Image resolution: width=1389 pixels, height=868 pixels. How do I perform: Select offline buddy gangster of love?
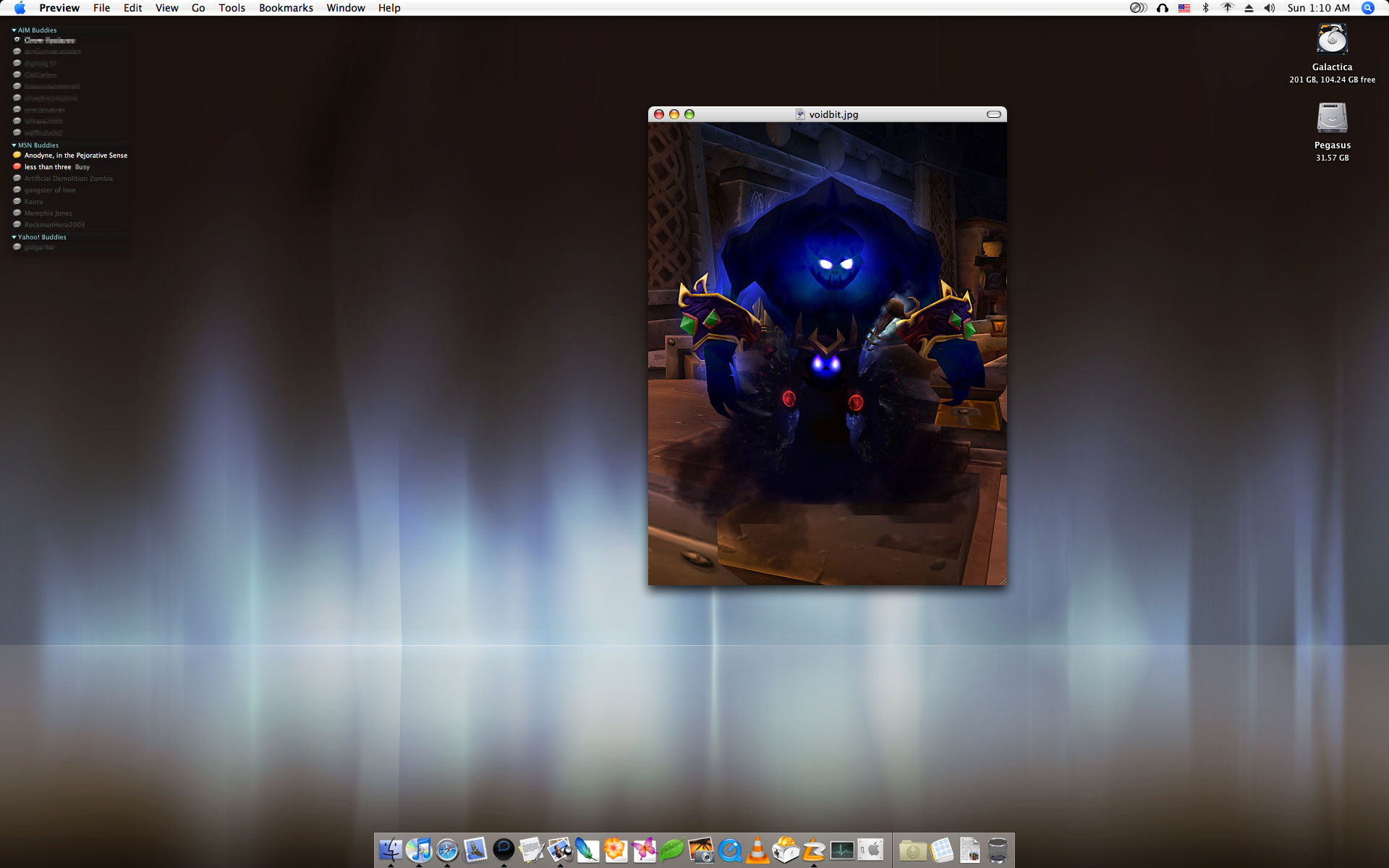(70, 190)
